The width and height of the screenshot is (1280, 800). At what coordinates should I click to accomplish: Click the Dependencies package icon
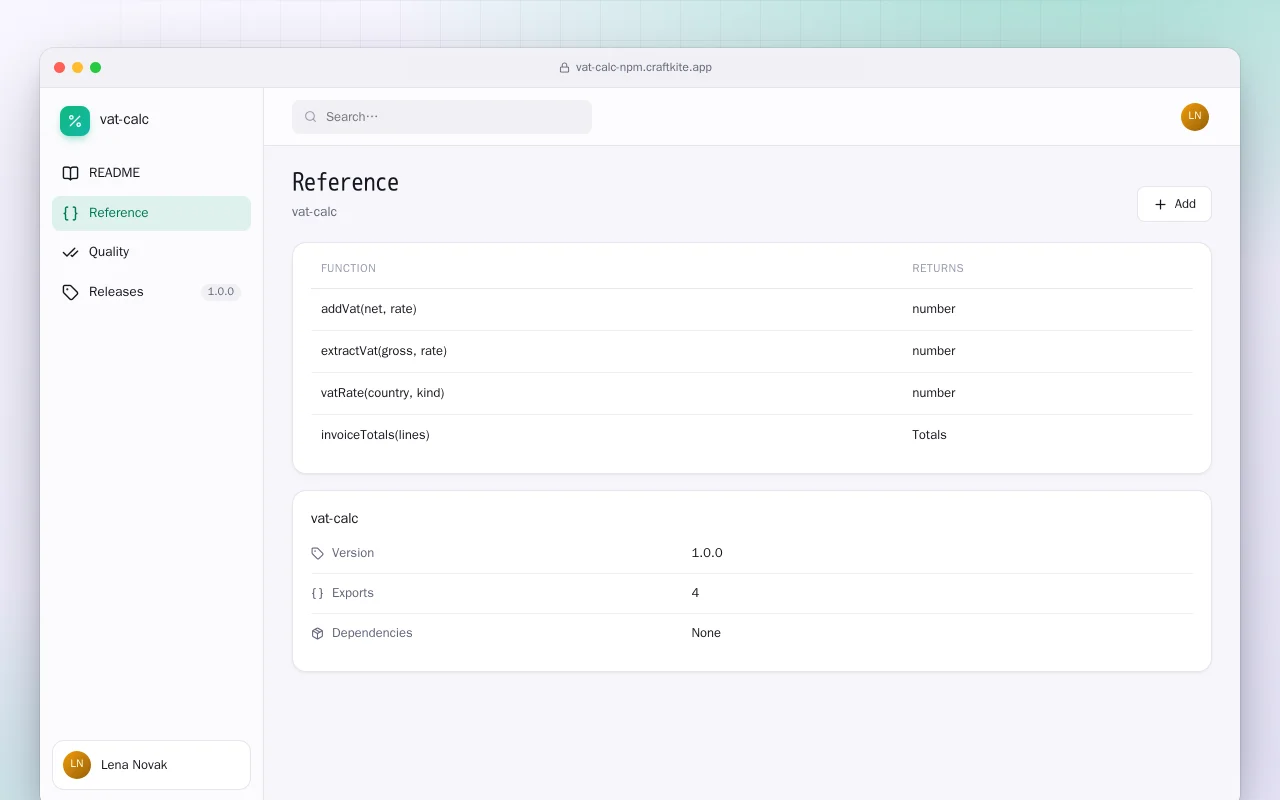[x=318, y=633]
